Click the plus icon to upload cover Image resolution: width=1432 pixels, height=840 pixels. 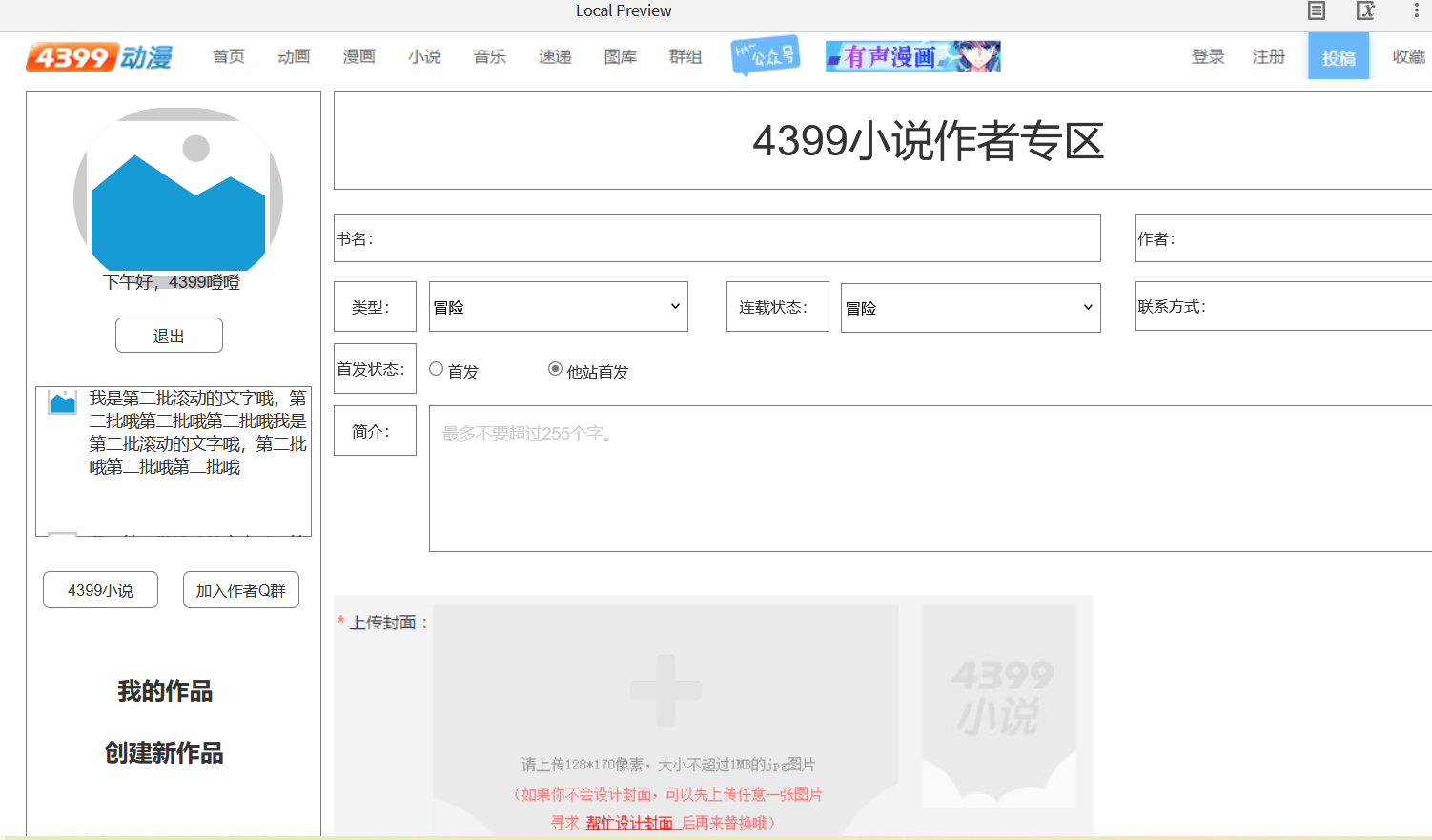(x=665, y=688)
